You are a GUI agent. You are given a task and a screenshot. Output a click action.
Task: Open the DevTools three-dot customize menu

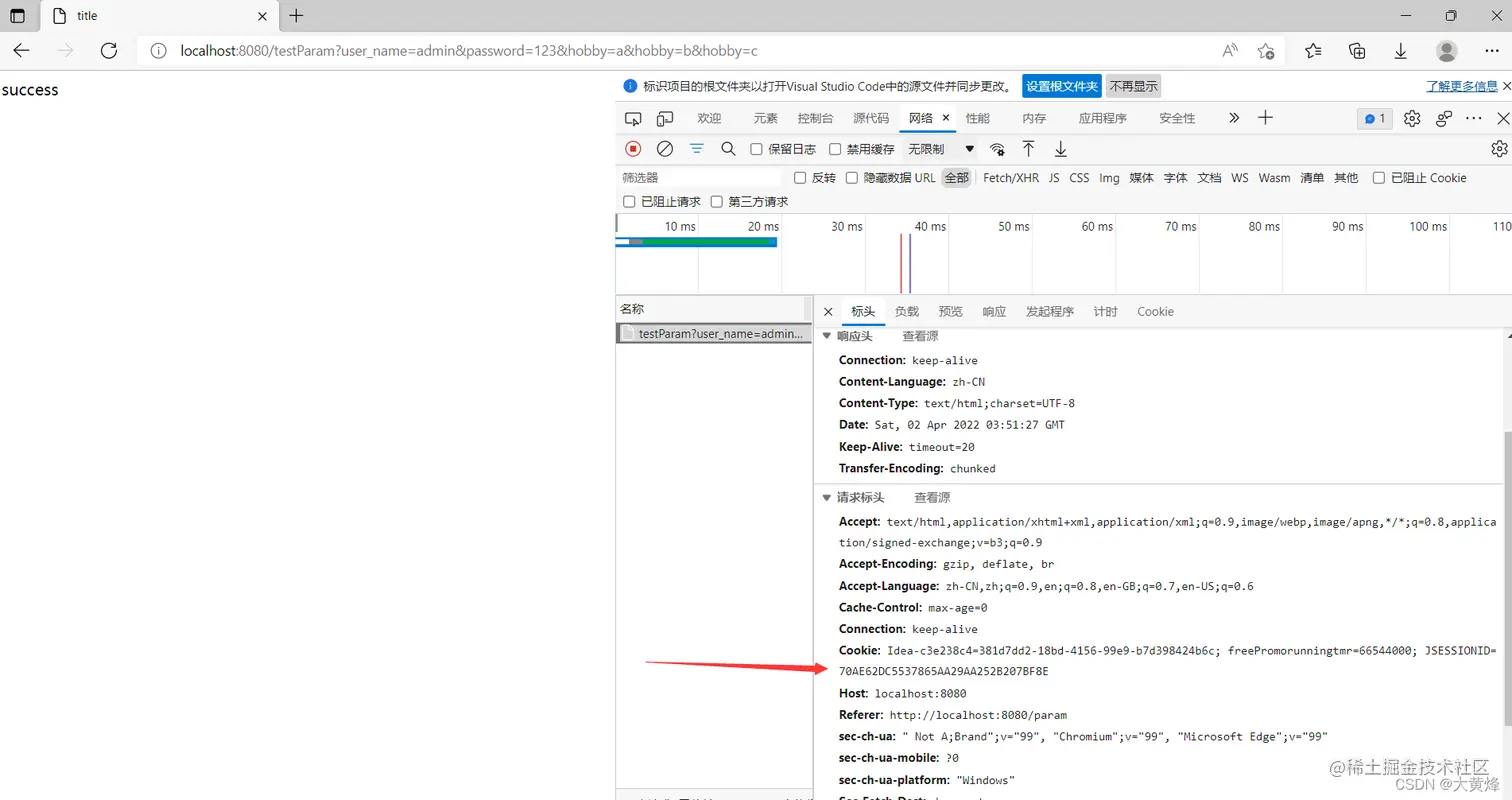(x=1474, y=118)
